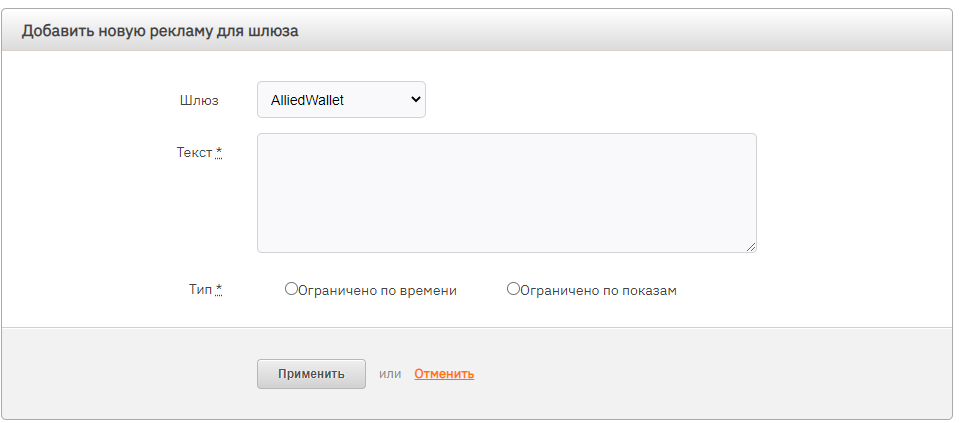Select the Ограничено по показам radio button
Image resolution: width=961 pixels, height=423 pixels.
pyautogui.click(x=513, y=289)
